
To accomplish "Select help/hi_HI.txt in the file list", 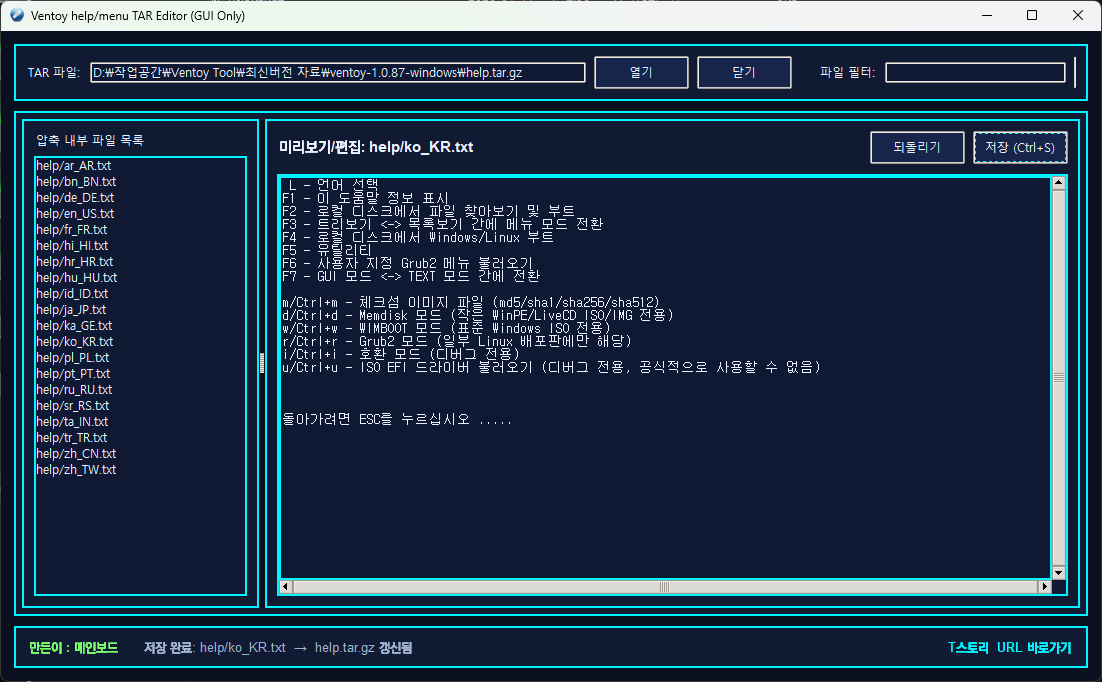I will tap(72, 245).
